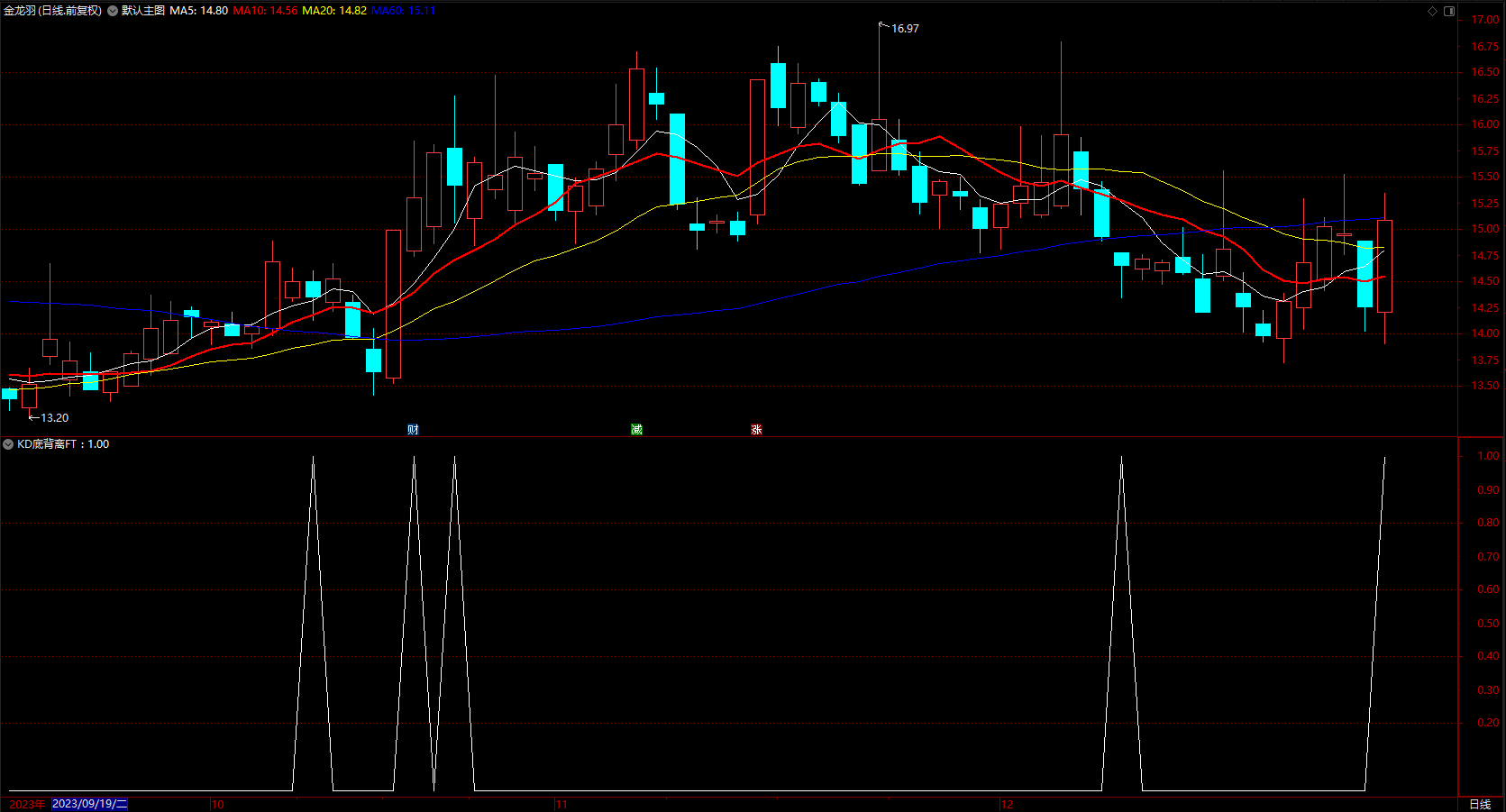Image resolution: width=1506 pixels, height=812 pixels.
Task: Click the 17.00 price axis label
Action: click(1485, 20)
